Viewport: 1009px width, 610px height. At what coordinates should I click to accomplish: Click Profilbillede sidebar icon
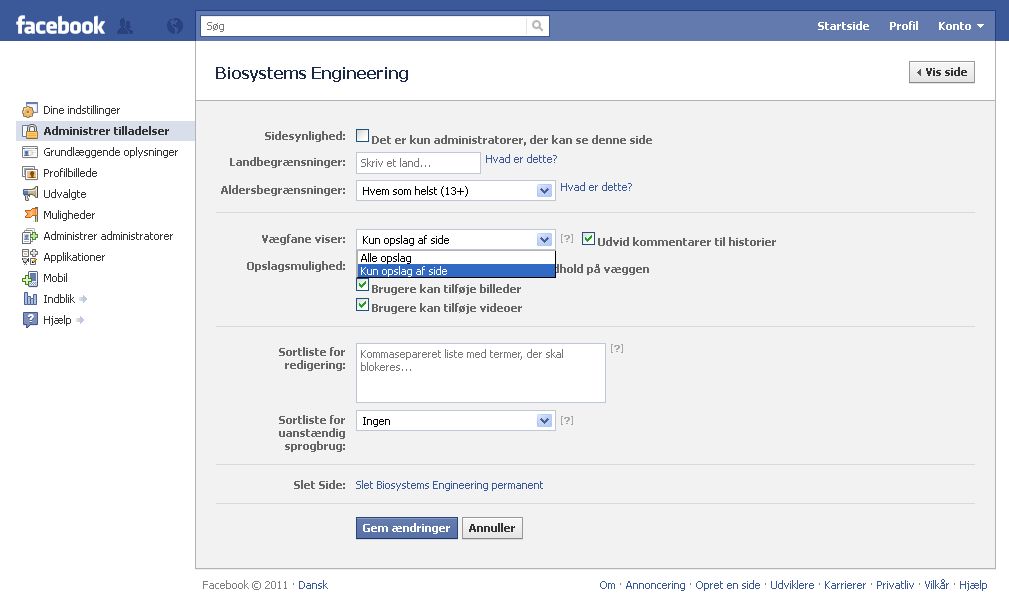click(x=30, y=173)
